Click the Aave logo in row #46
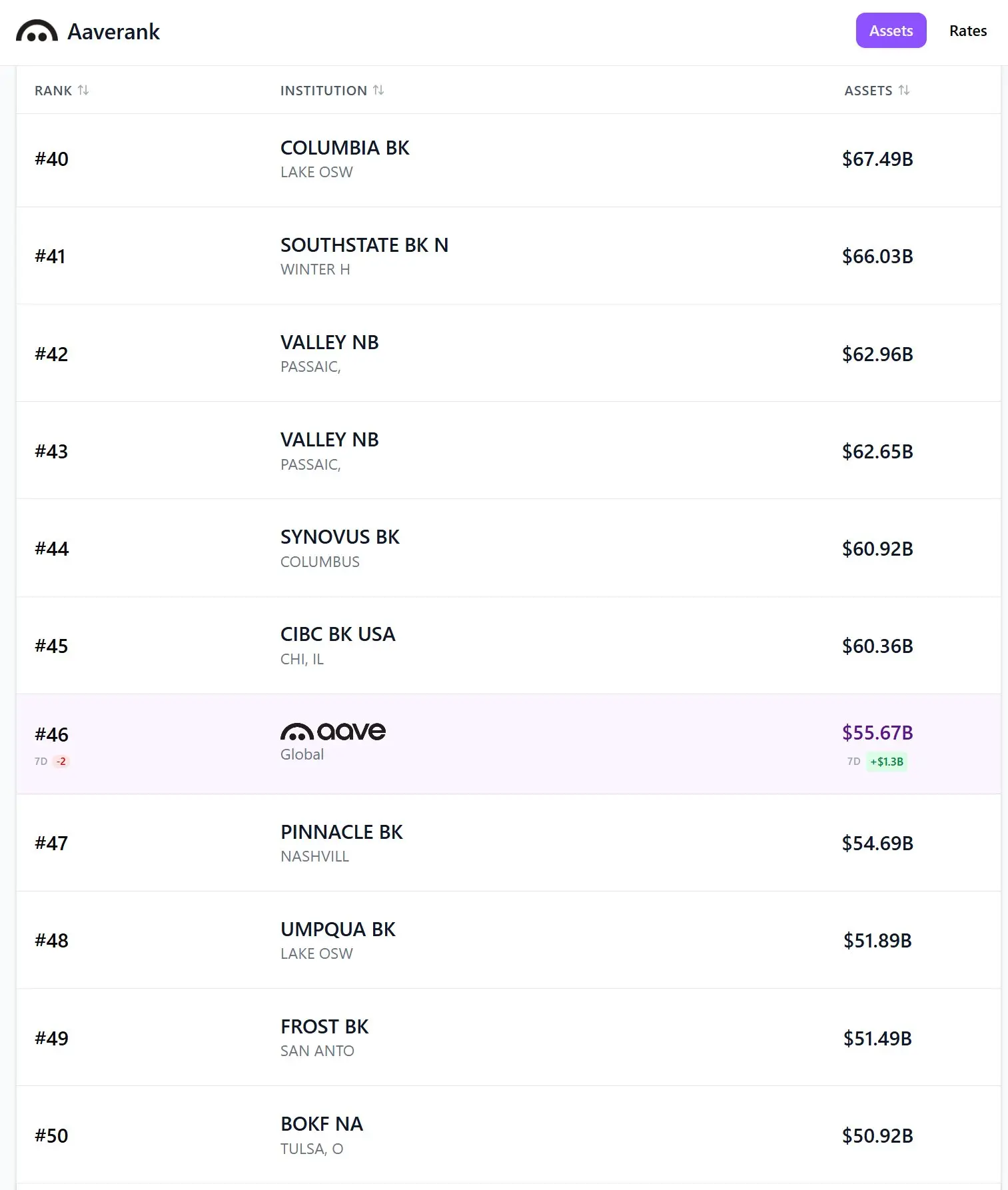Screen dimensions: 1008x1190 tap(333, 732)
